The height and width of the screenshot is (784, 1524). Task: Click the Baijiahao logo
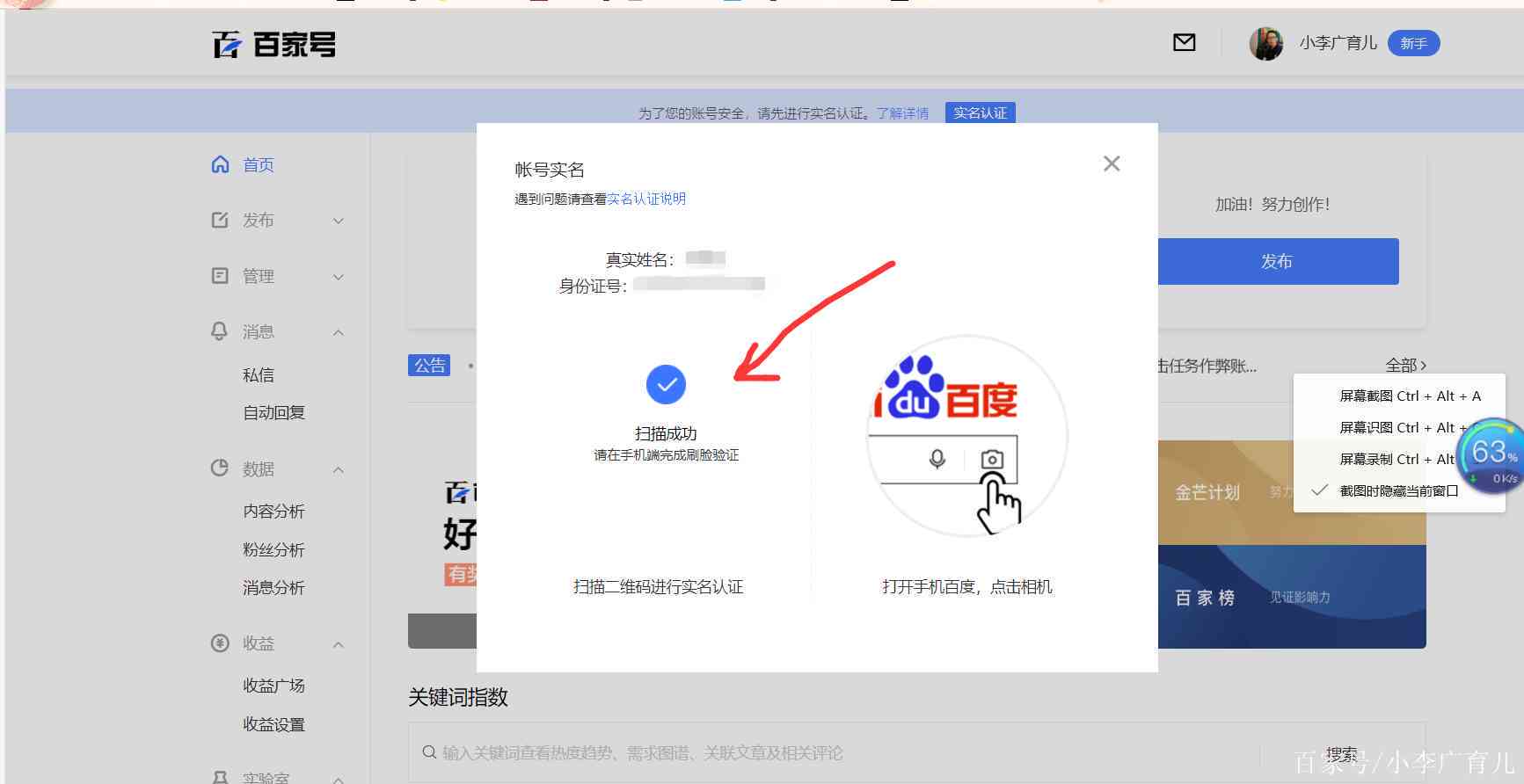(x=273, y=44)
